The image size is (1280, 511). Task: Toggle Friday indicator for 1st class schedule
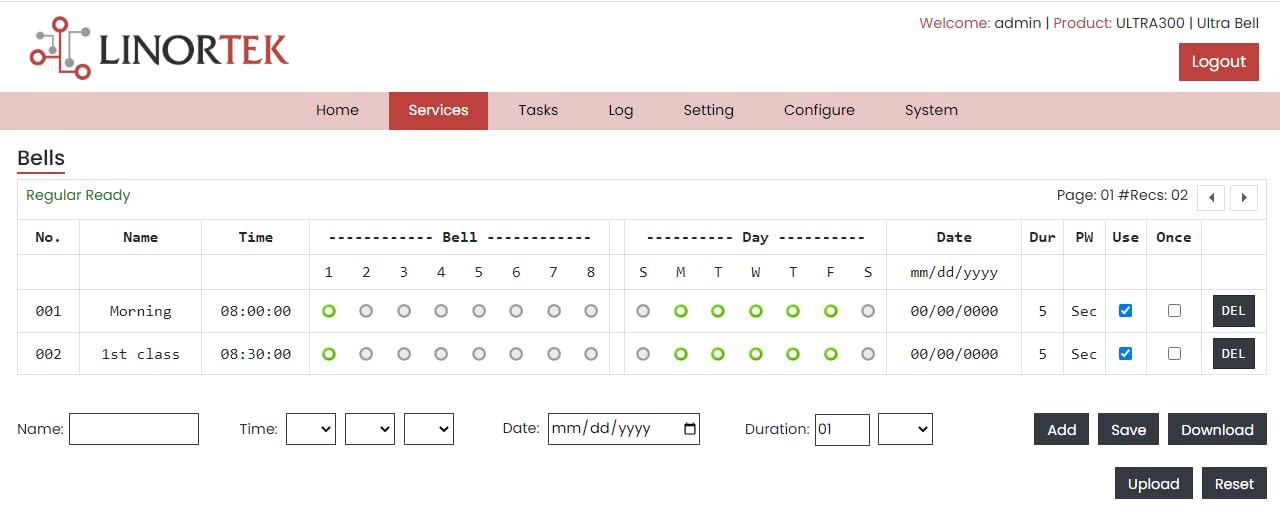pos(830,354)
